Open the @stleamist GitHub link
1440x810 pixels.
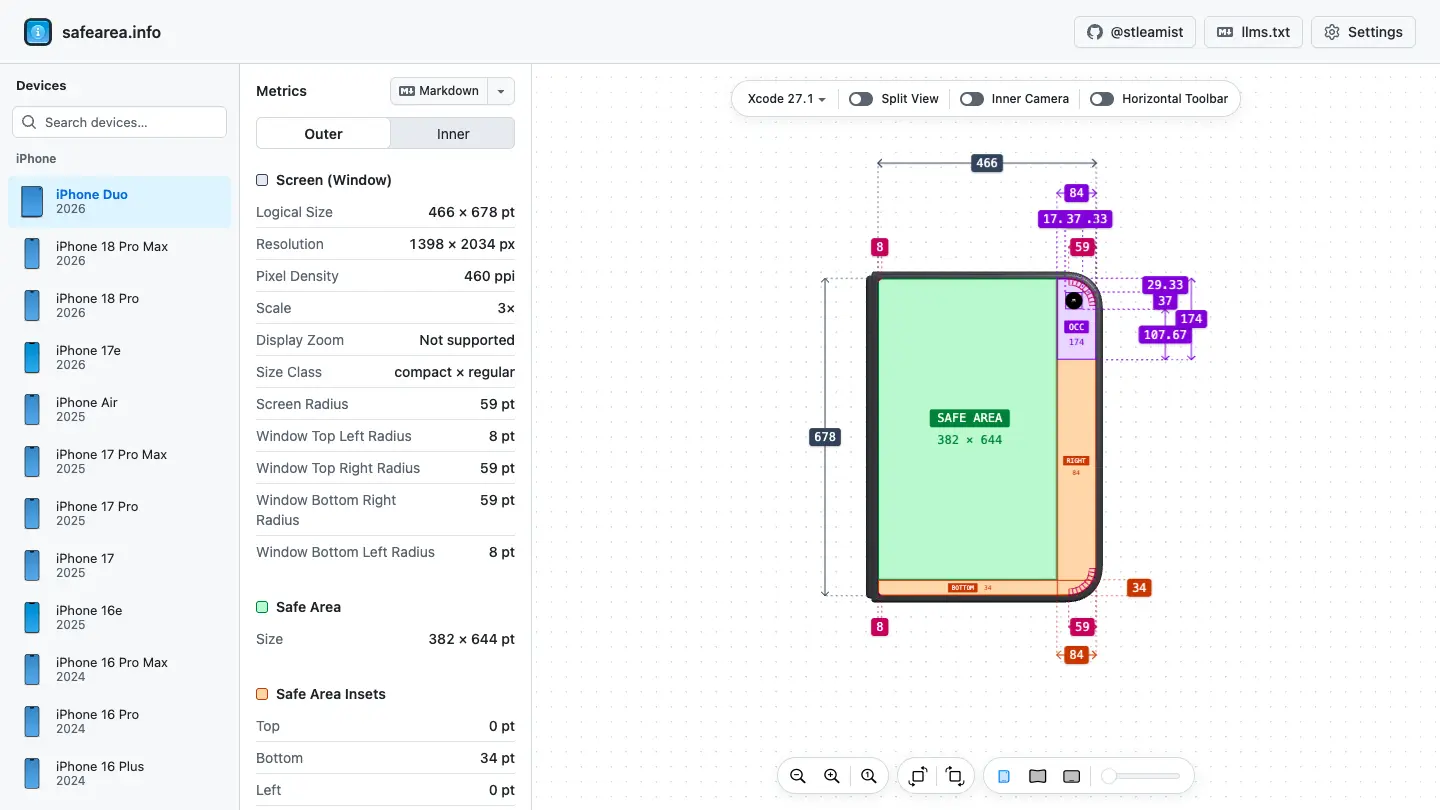click(x=1134, y=32)
